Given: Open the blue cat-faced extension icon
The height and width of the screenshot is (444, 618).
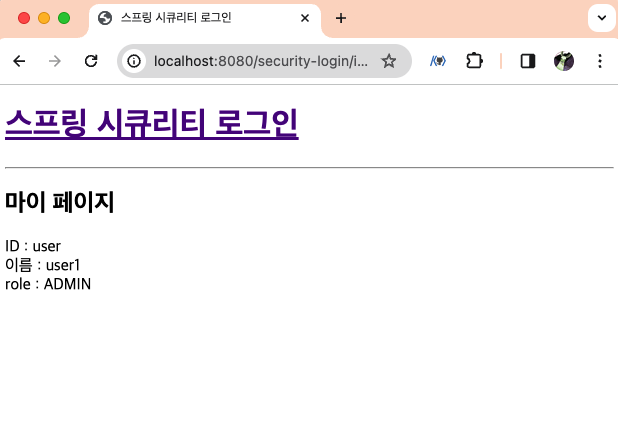Looking at the screenshot, I should pos(438,61).
